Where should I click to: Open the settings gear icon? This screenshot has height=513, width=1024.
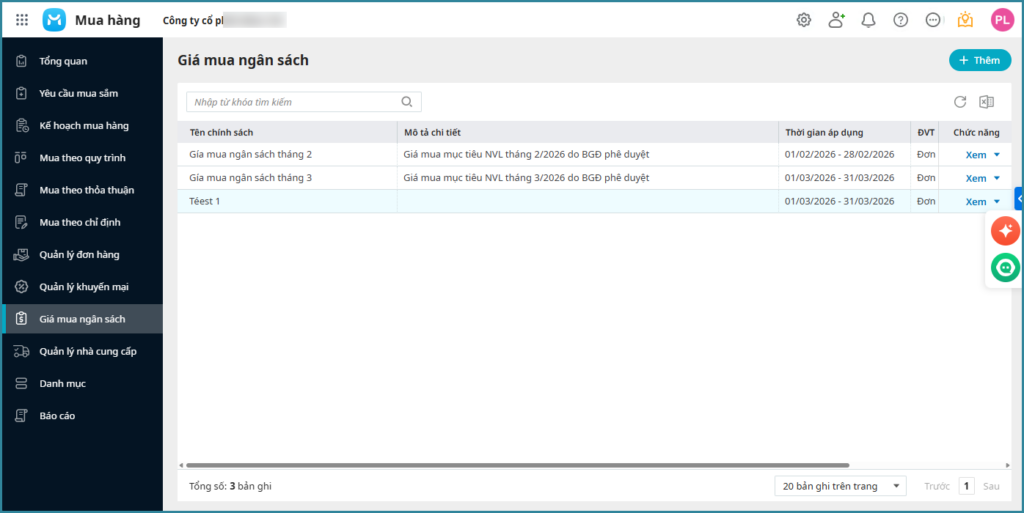pos(804,20)
